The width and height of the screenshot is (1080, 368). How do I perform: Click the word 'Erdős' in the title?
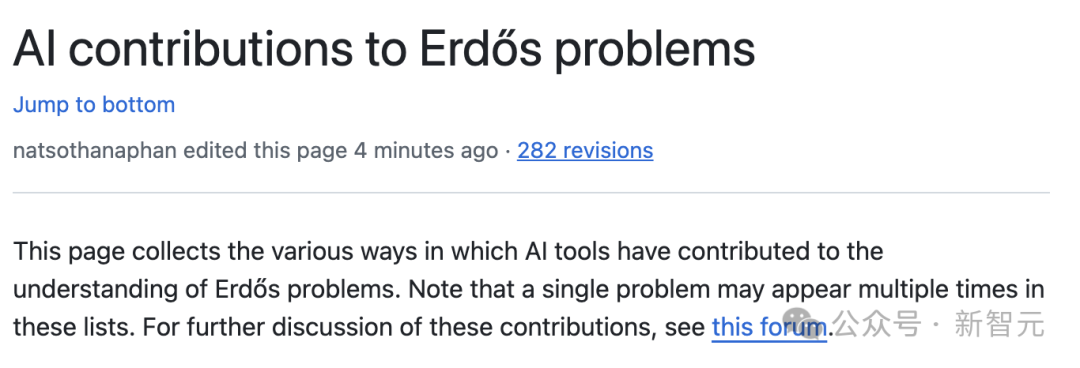(x=481, y=49)
